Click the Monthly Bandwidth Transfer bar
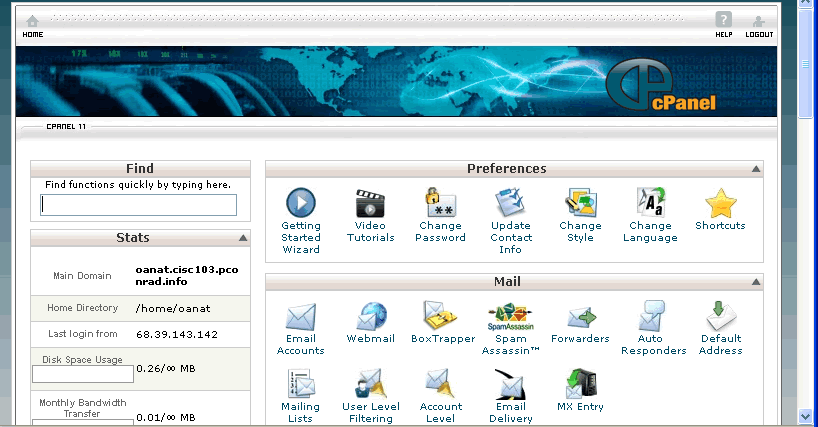The height and width of the screenshot is (427, 818). [x=83, y=422]
